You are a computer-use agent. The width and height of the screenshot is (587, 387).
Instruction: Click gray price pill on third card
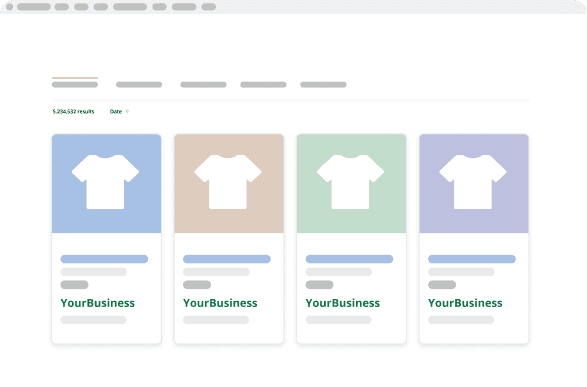(x=319, y=285)
